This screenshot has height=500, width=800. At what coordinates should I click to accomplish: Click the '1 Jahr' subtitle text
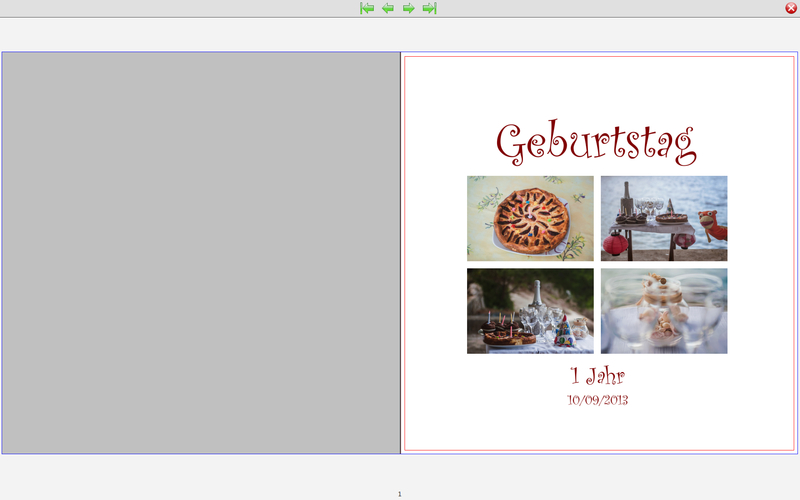[597, 376]
